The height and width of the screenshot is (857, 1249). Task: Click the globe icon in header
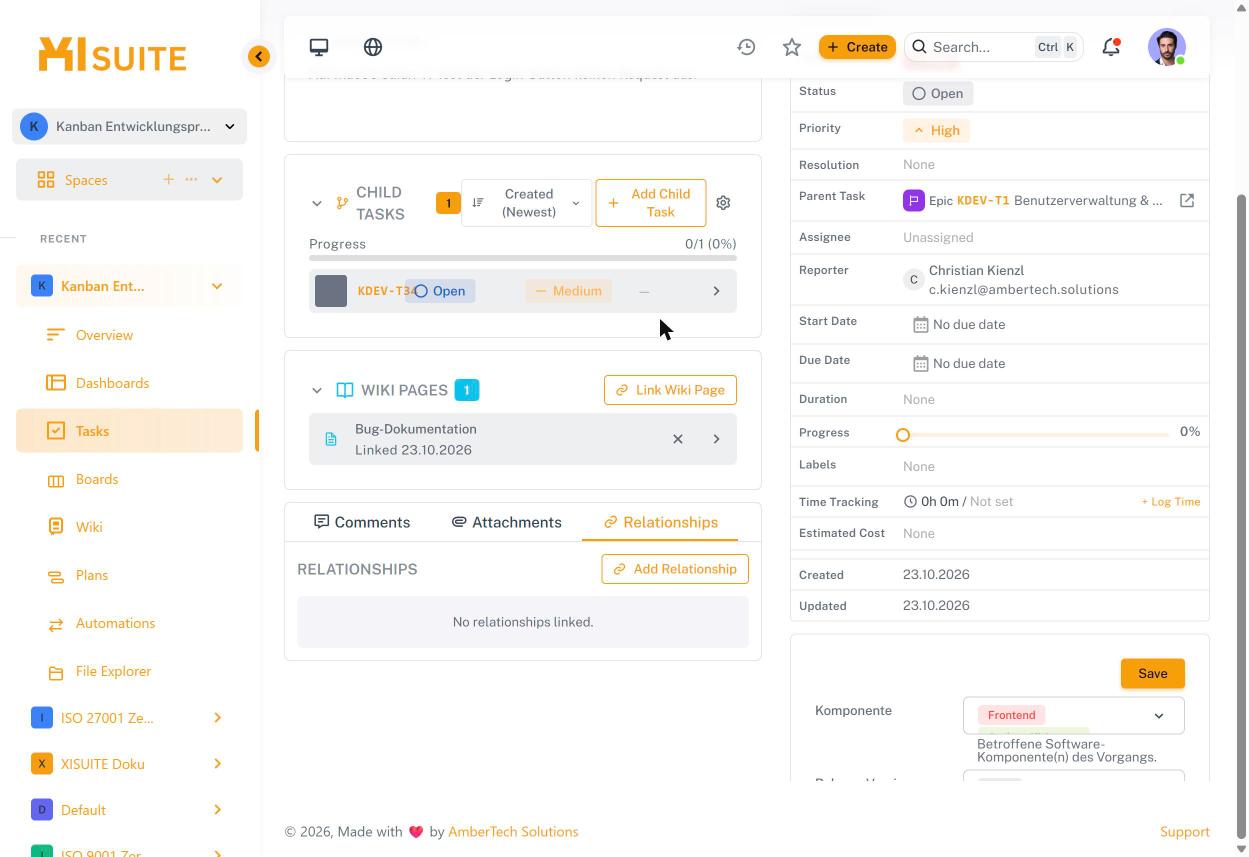pyautogui.click(x=373, y=47)
